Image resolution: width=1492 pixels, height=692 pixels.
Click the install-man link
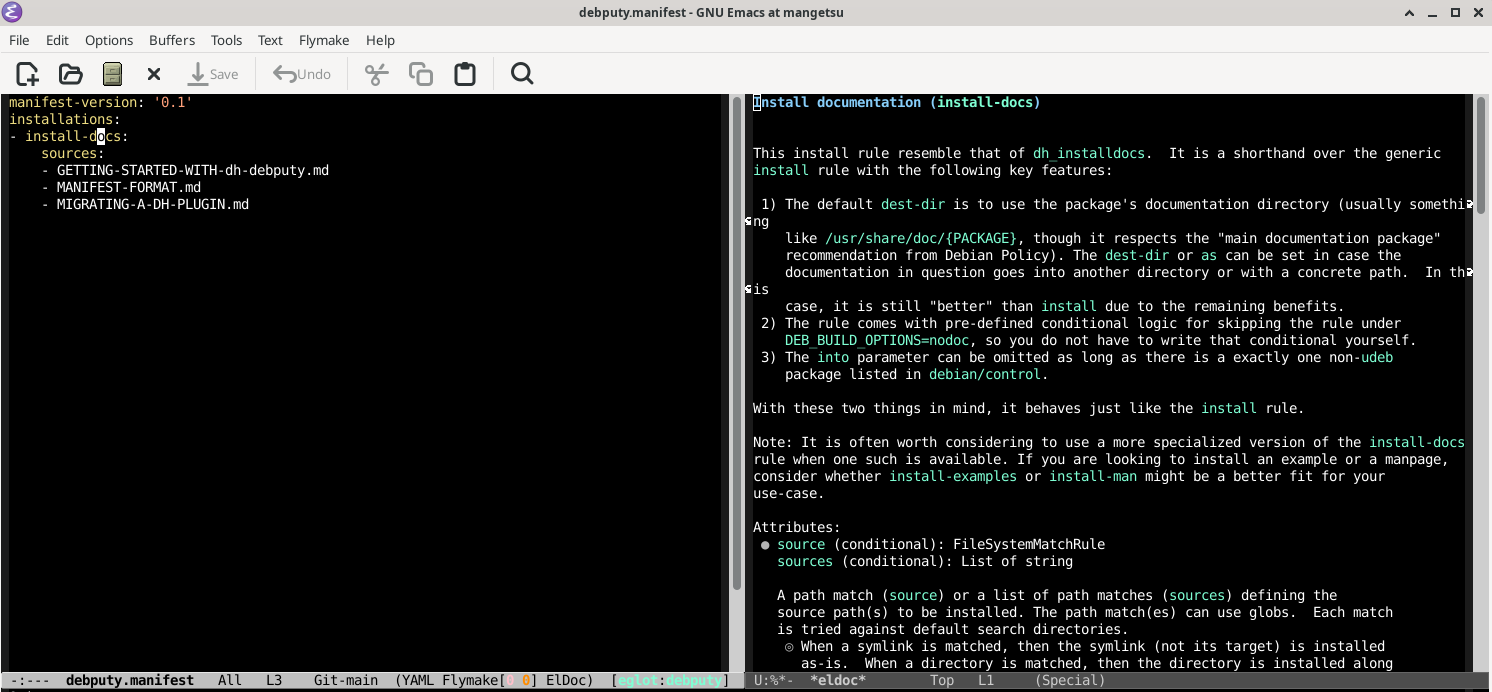[x=1093, y=476]
